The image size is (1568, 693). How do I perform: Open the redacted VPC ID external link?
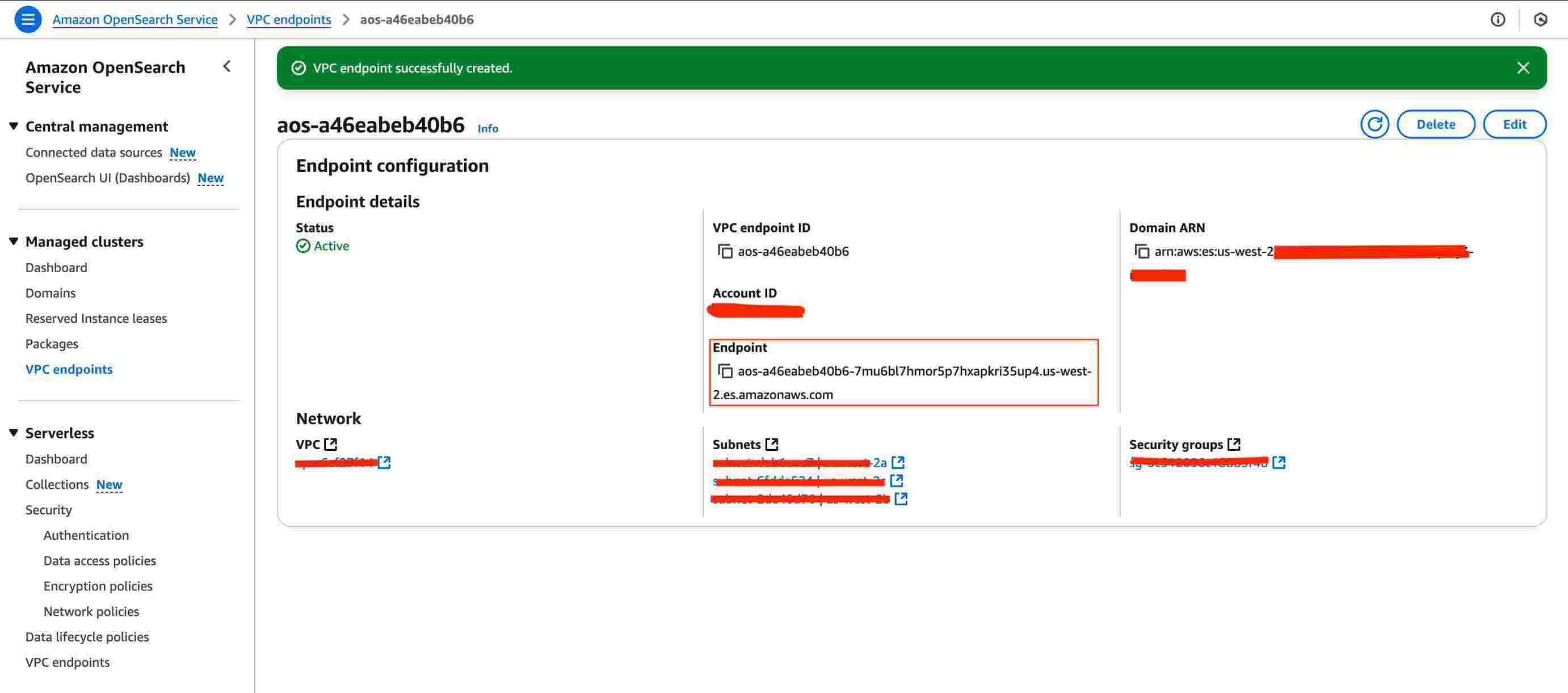pyautogui.click(x=384, y=462)
